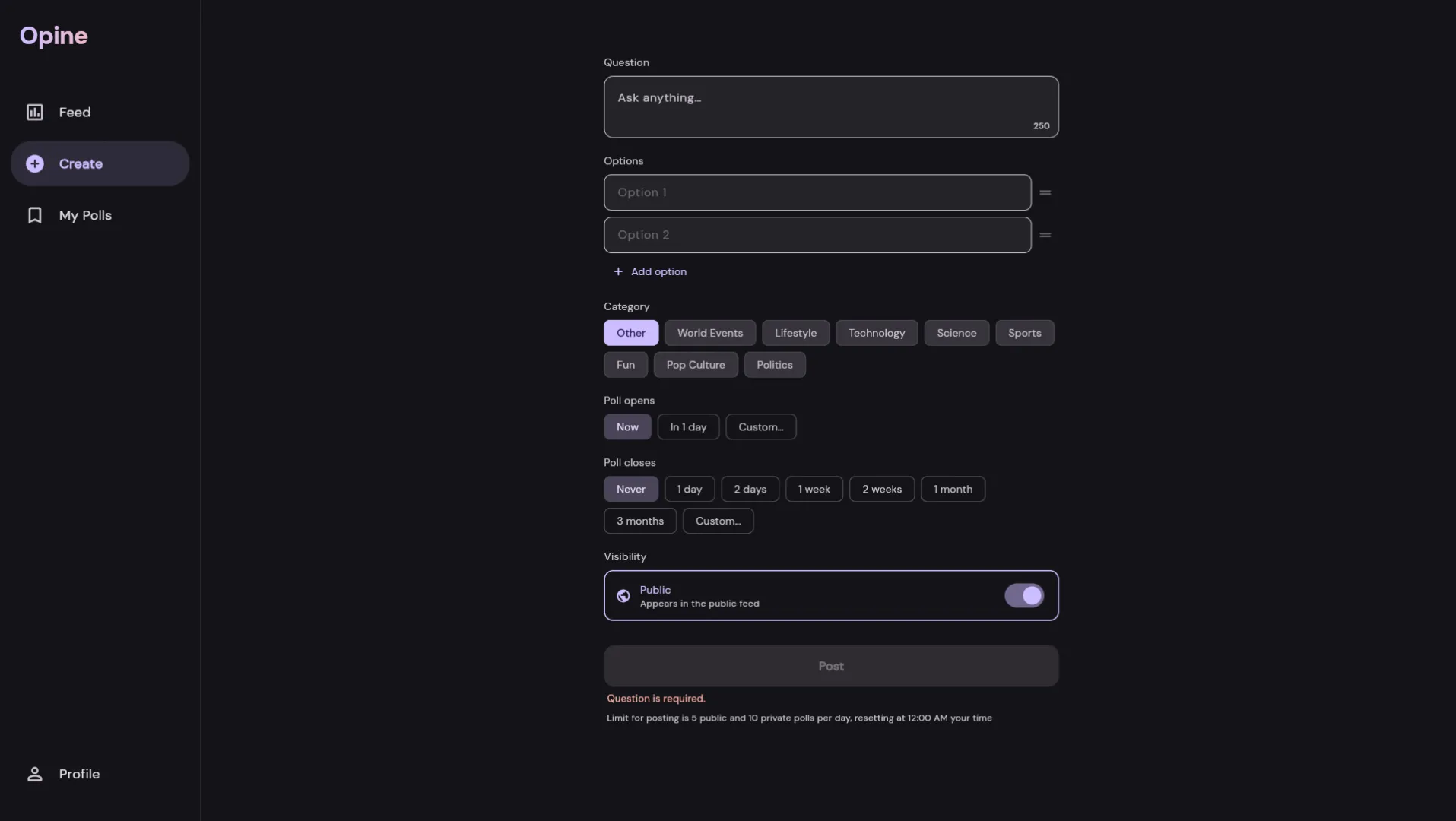1456x821 pixels.
Task: Click the 'Question is required.' error text
Action: pyautogui.click(x=656, y=699)
